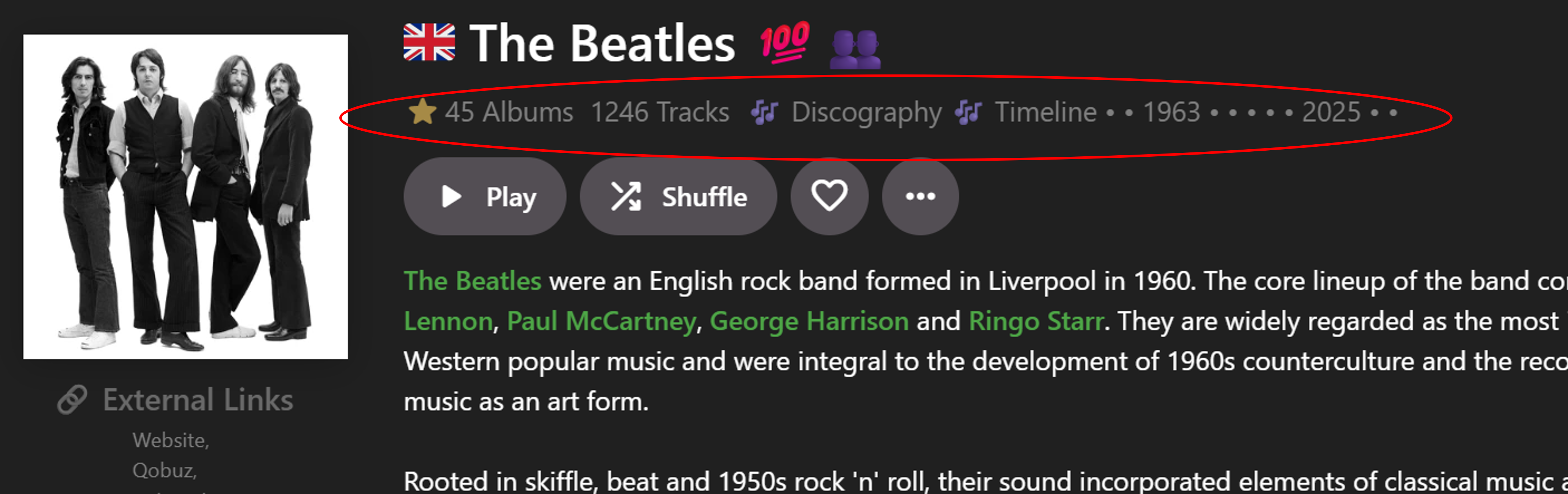Click the music note icon before Discography
Screen dimensions: 1568x494
tap(764, 112)
